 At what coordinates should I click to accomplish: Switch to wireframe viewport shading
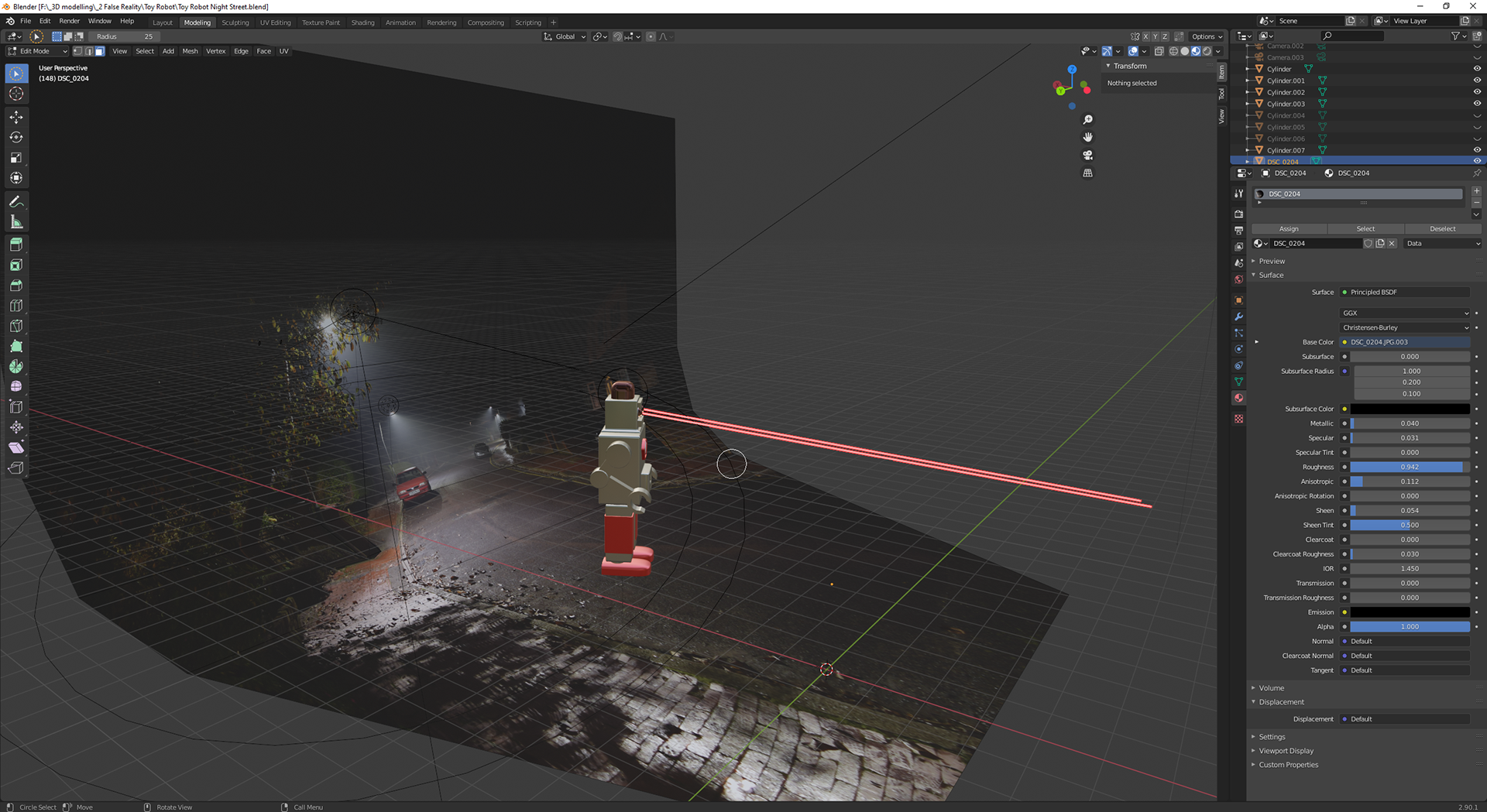pyautogui.click(x=1173, y=51)
